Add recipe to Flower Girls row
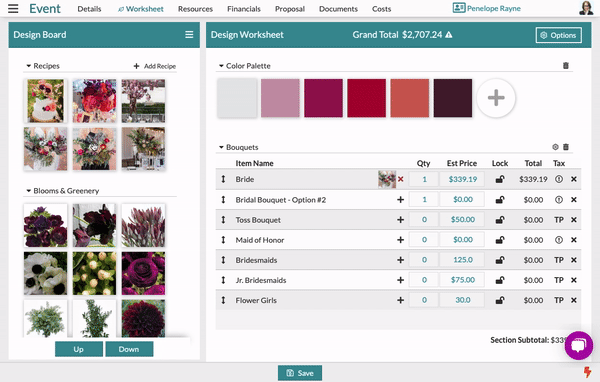Image resolution: width=600 pixels, height=382 pixels. click(400, 300)
